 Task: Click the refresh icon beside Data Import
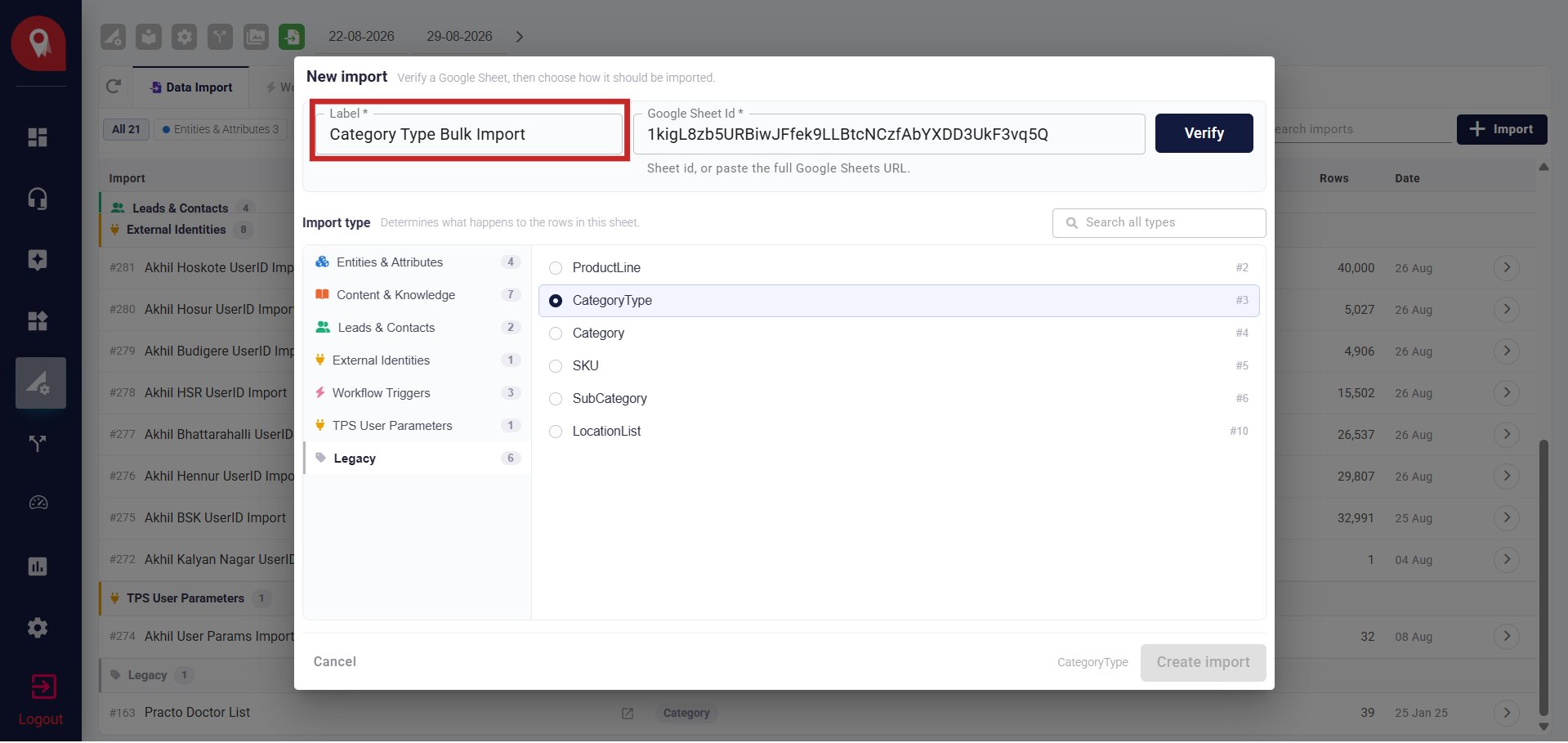click(x=114, y=87)
